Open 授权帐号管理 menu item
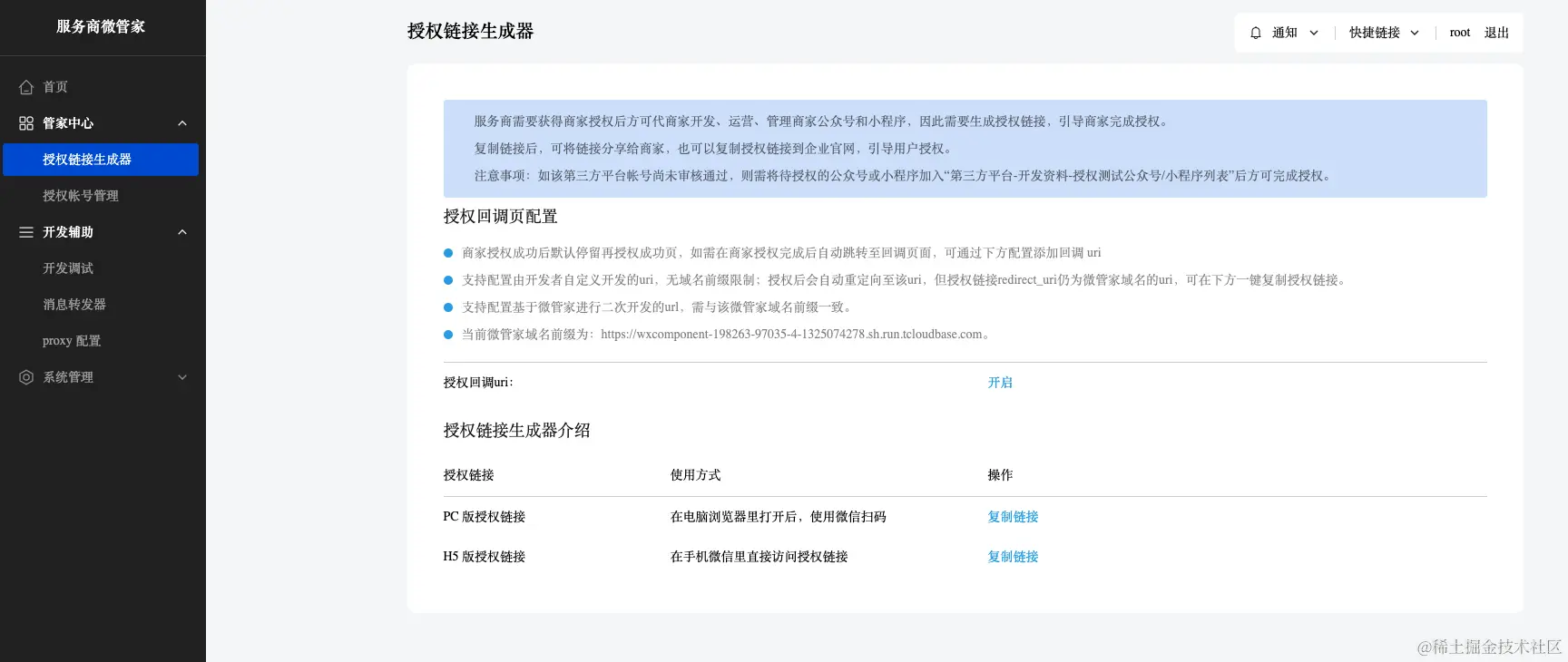The width and height of the screenshot is (1568, 662). 81,196
